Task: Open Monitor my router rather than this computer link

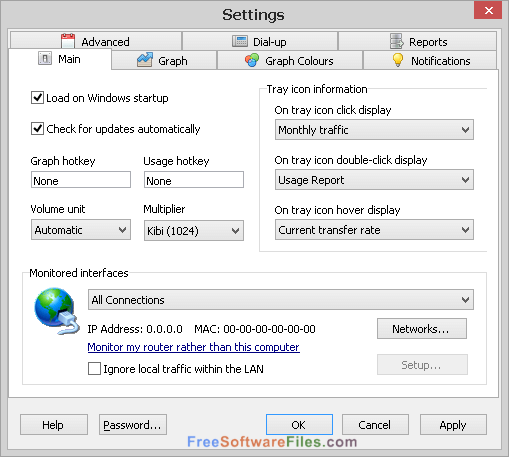Action: (193, 347)
